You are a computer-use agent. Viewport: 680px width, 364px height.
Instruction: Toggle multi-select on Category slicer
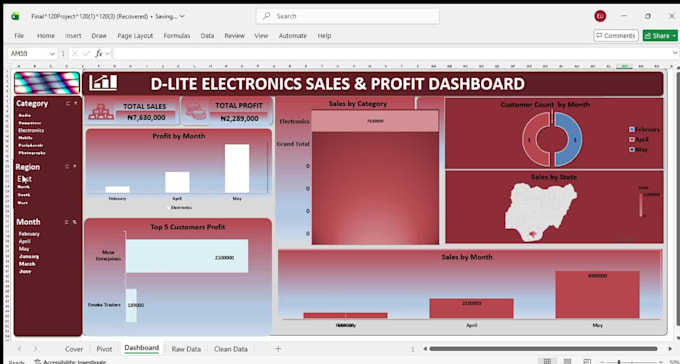pyautogui.click(x=67, y=104)
